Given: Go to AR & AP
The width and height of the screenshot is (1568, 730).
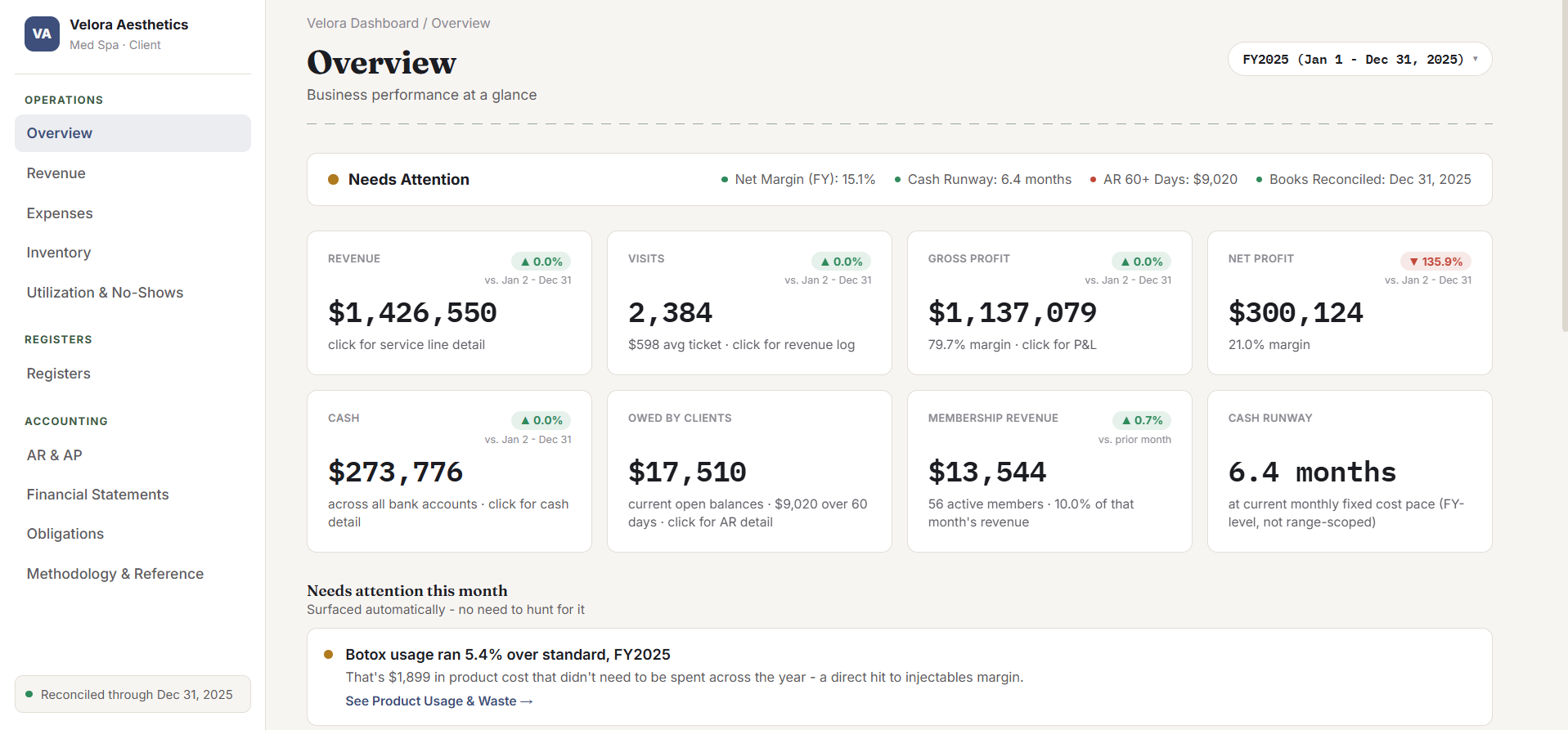Looking at the screenshot, I should [x=133, y=455].
